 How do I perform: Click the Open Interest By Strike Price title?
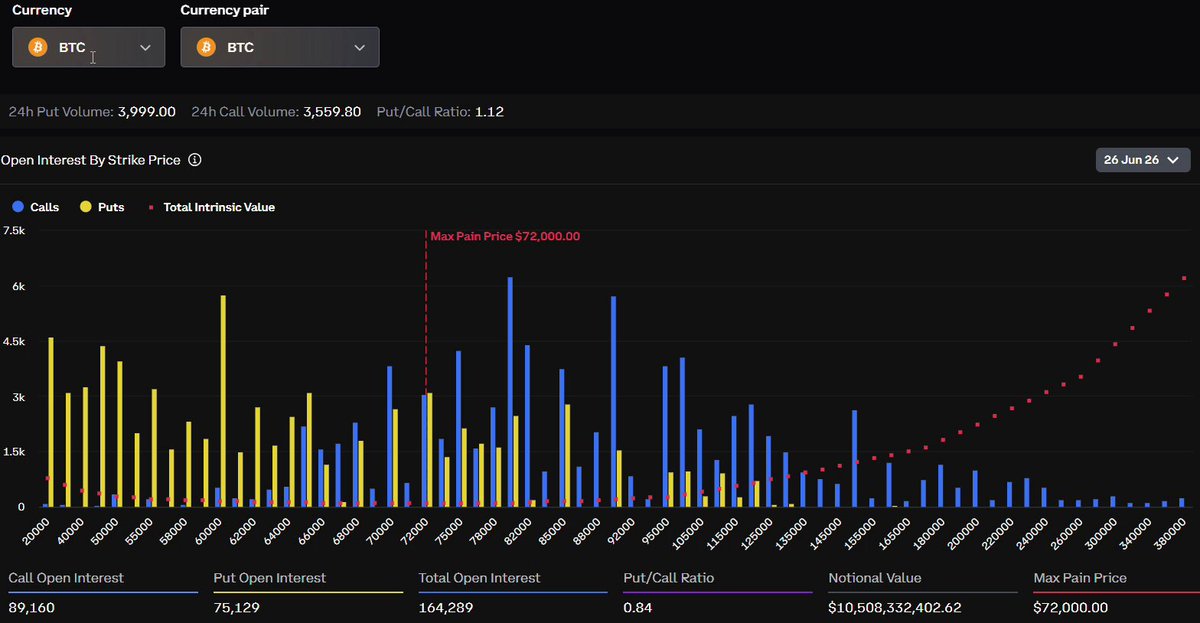(x=91, y=160)
